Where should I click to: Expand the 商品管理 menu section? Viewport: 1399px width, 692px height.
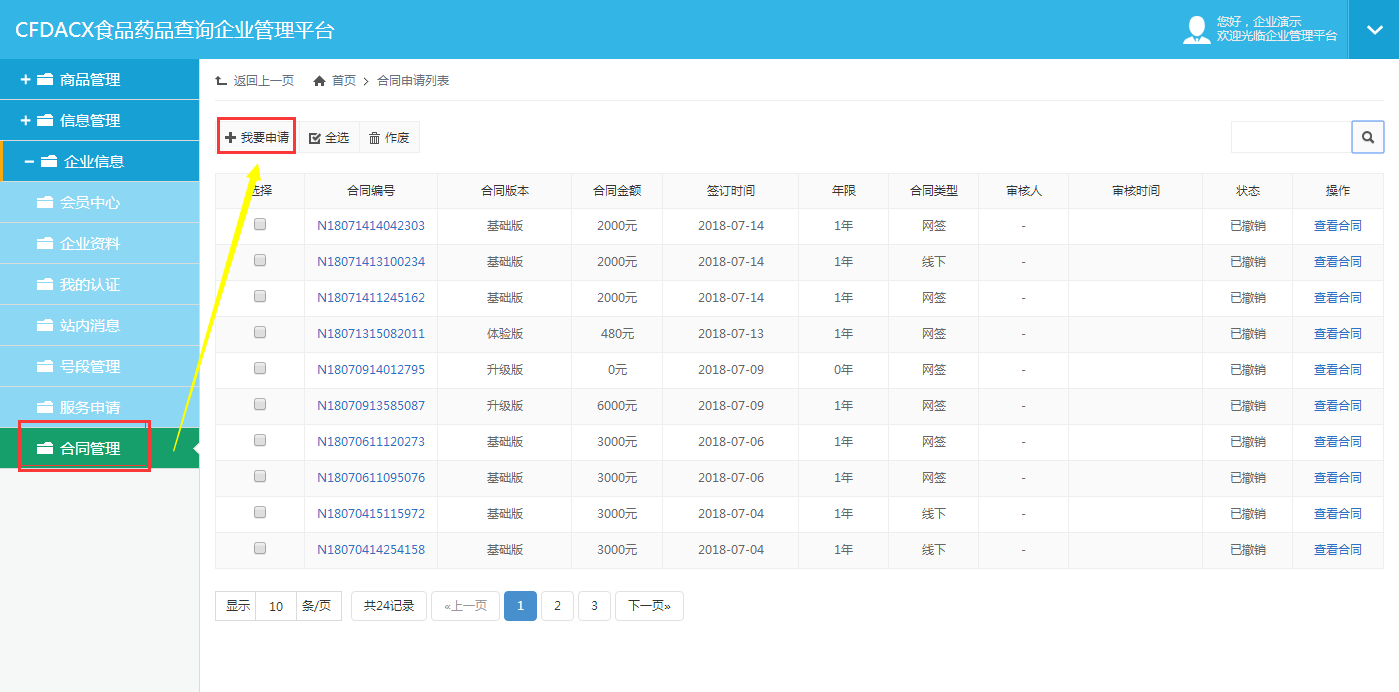click(x=99, y=79)
